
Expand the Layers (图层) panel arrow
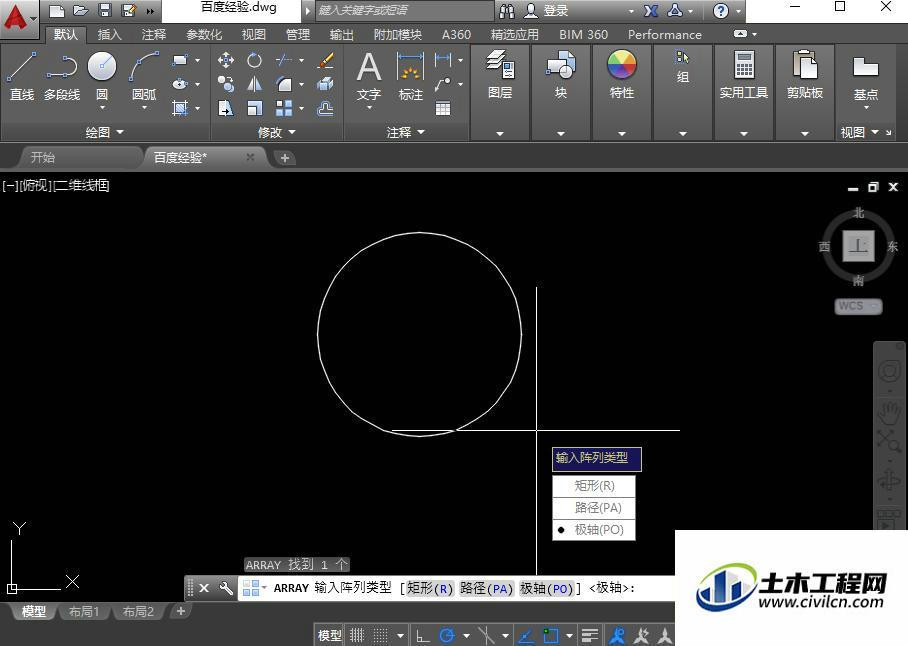(500, 133)
